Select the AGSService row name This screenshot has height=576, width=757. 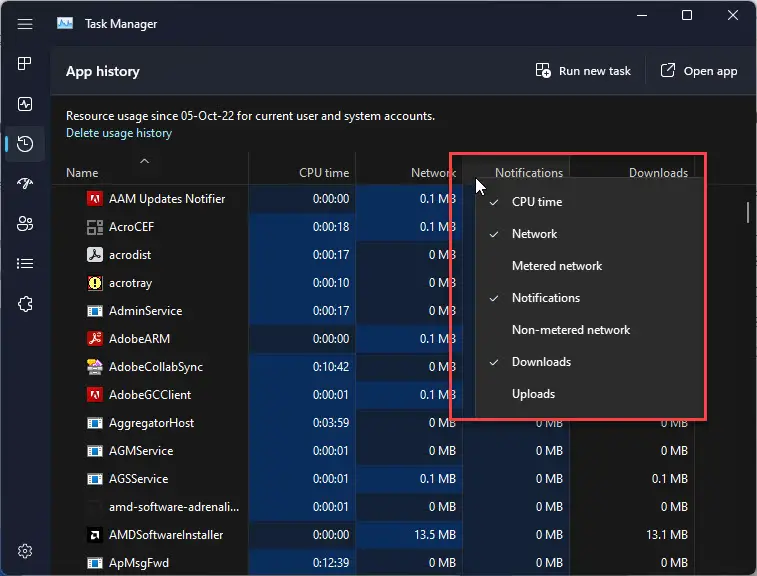(139, 479)
